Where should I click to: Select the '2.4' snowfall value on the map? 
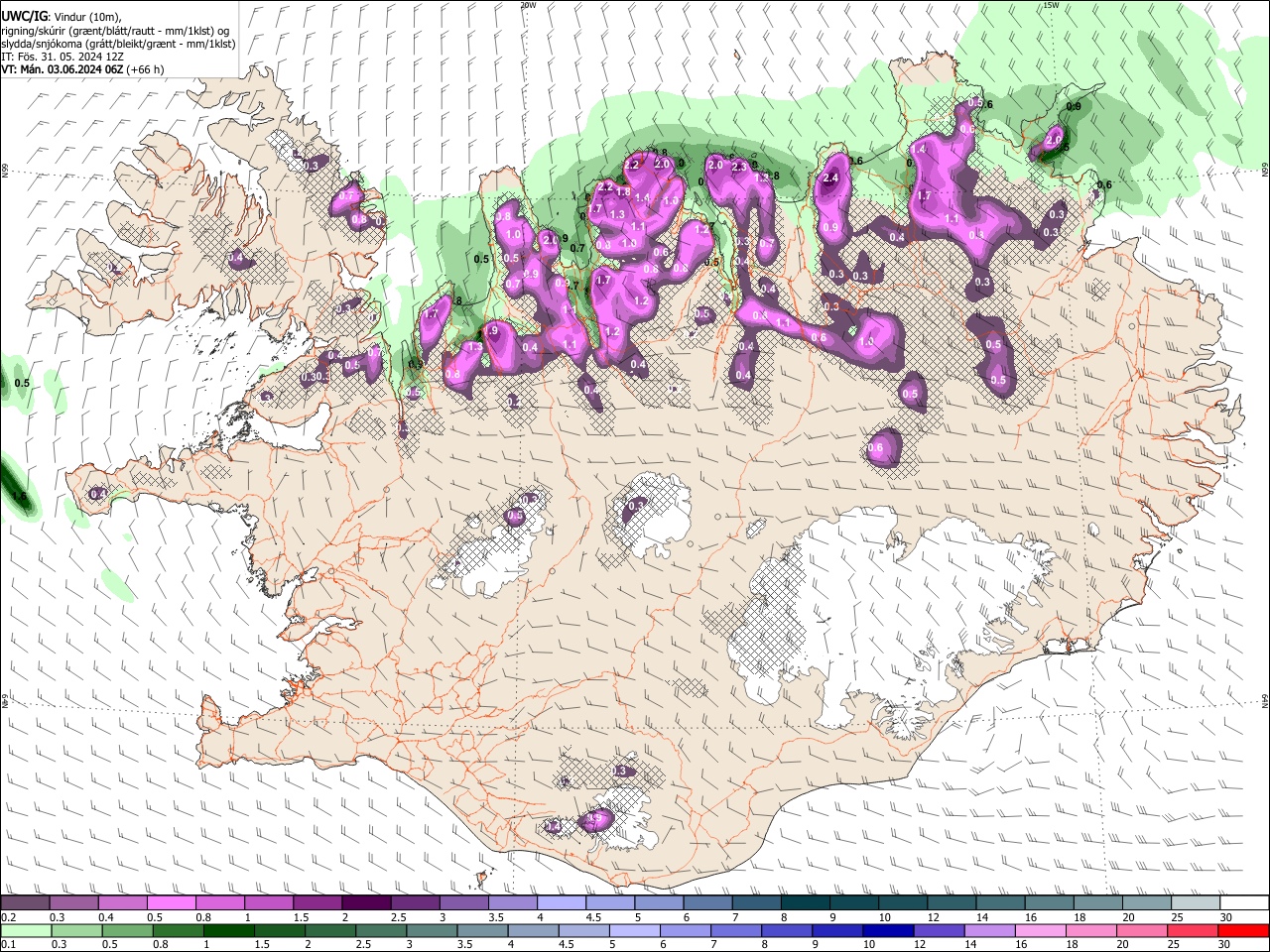point(831,178)
